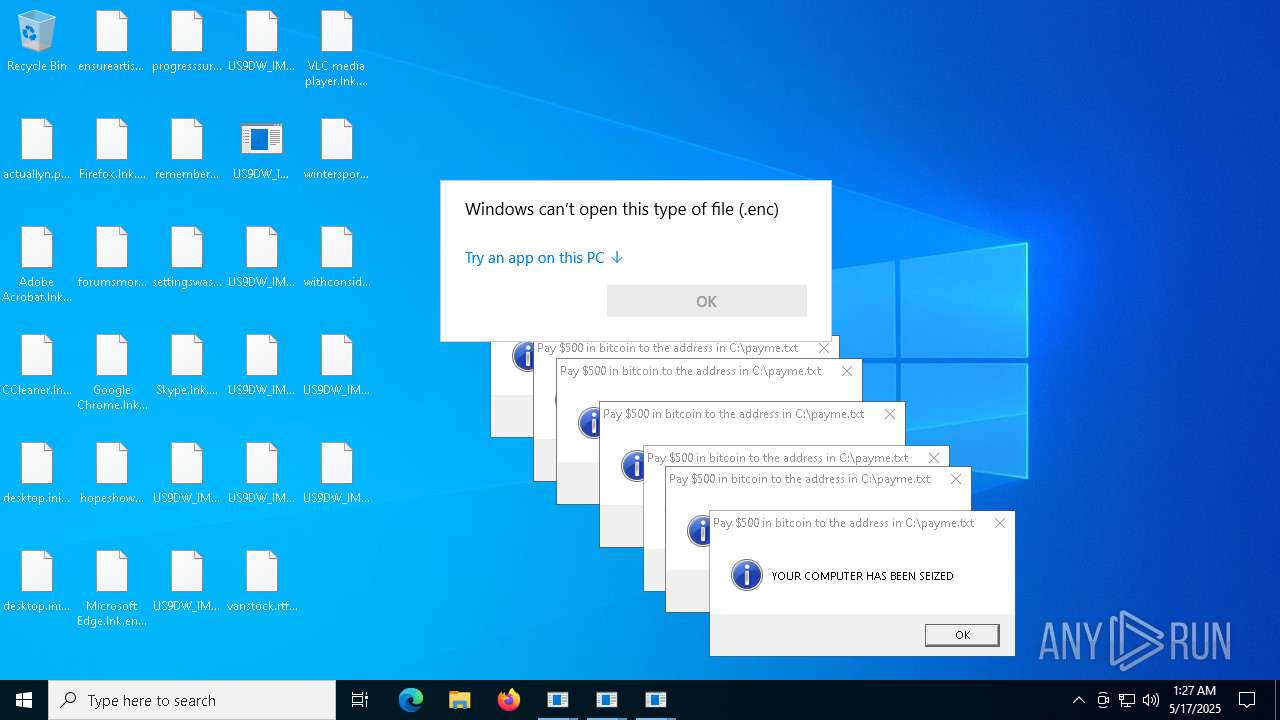
Task: Click the 'Type here to search' box
Action: pyautogui.click(x=192, y=700)
